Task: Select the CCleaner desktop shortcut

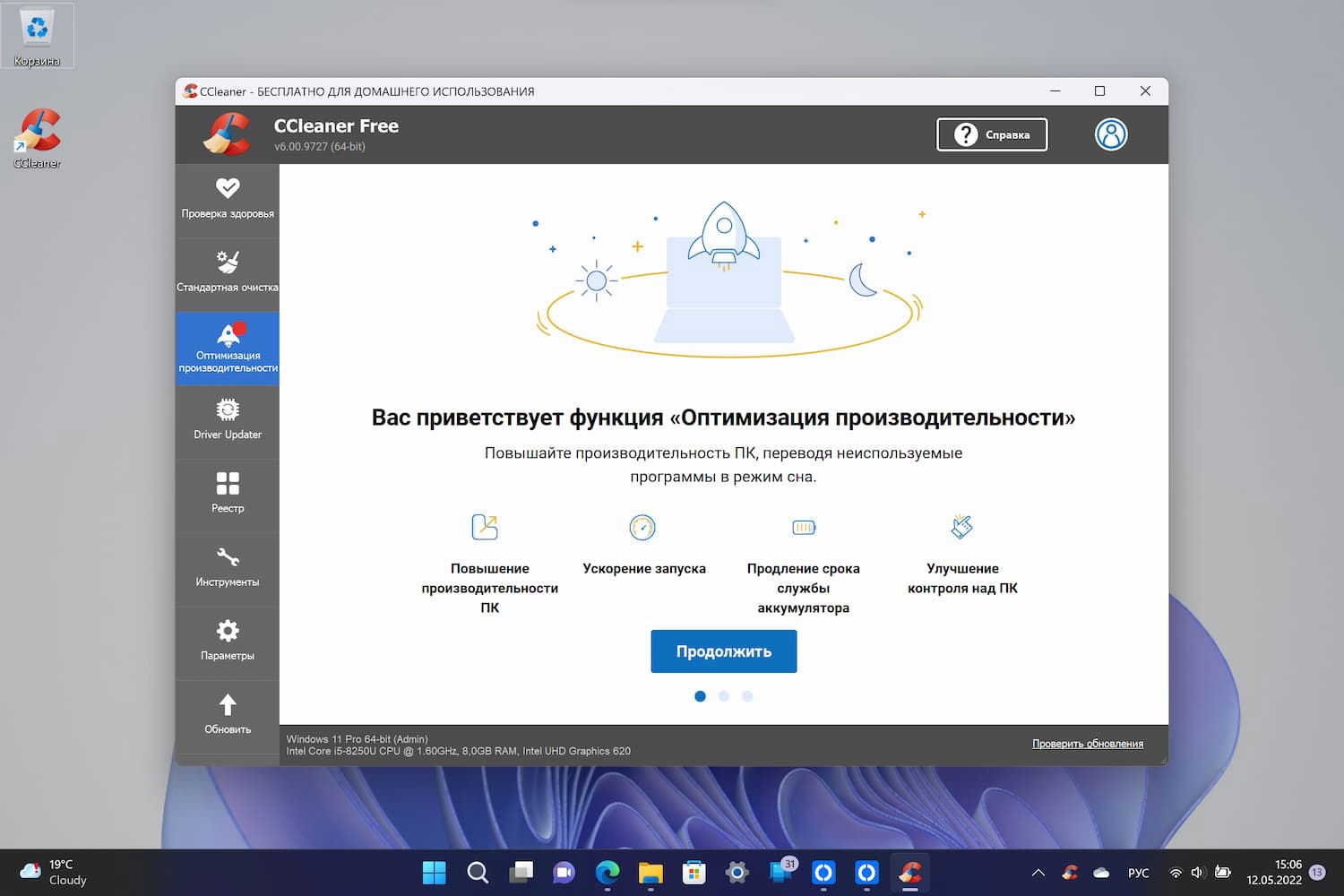Action: [37, 138]
